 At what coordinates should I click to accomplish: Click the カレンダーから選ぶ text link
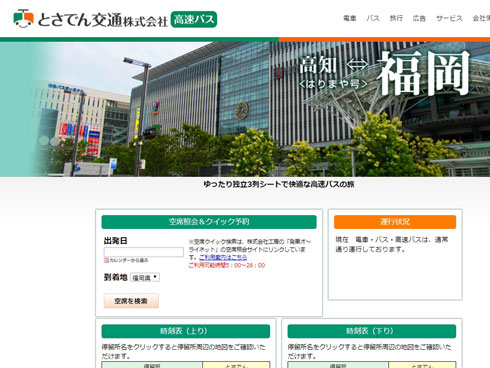click(129, 260)
